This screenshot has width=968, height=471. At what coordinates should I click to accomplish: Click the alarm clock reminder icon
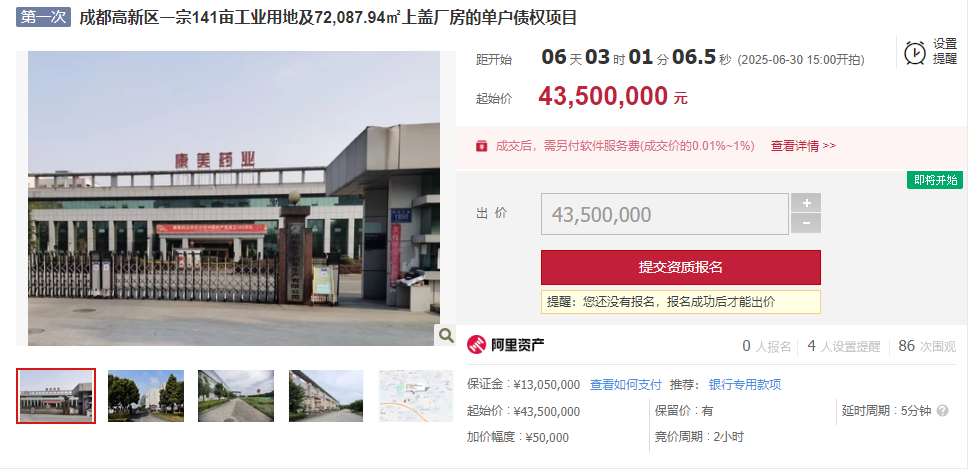tap(915, 53)
